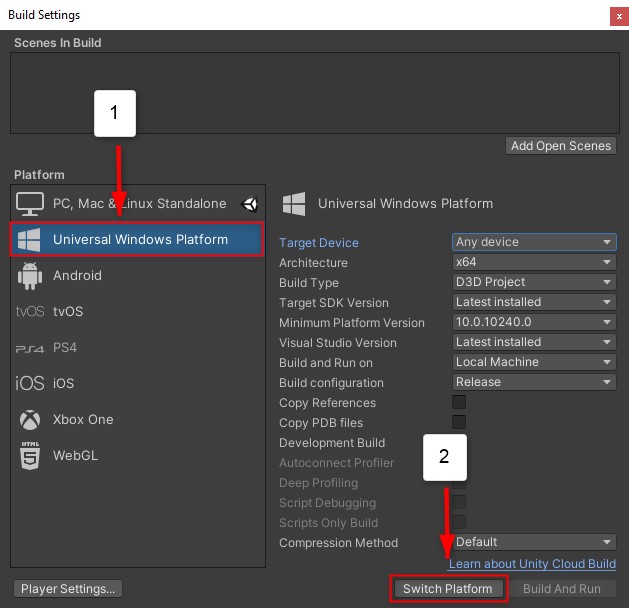This screenshot has height=608, width=629.
Task: Click the Script Debugging label
Action: (x=327, y=503)
